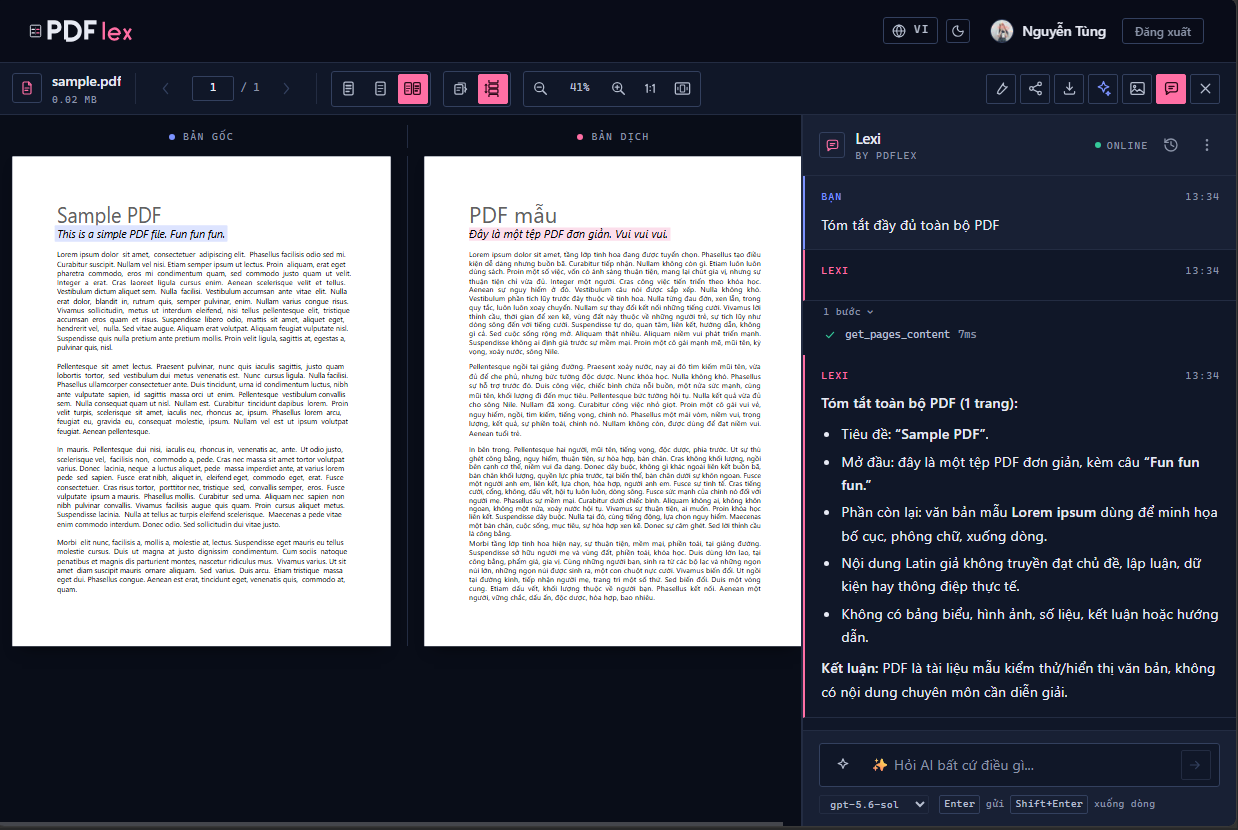Go to previous page arrow
Image resolution: width=1238 pixels, height=830 pixels.
coord(166,89)
